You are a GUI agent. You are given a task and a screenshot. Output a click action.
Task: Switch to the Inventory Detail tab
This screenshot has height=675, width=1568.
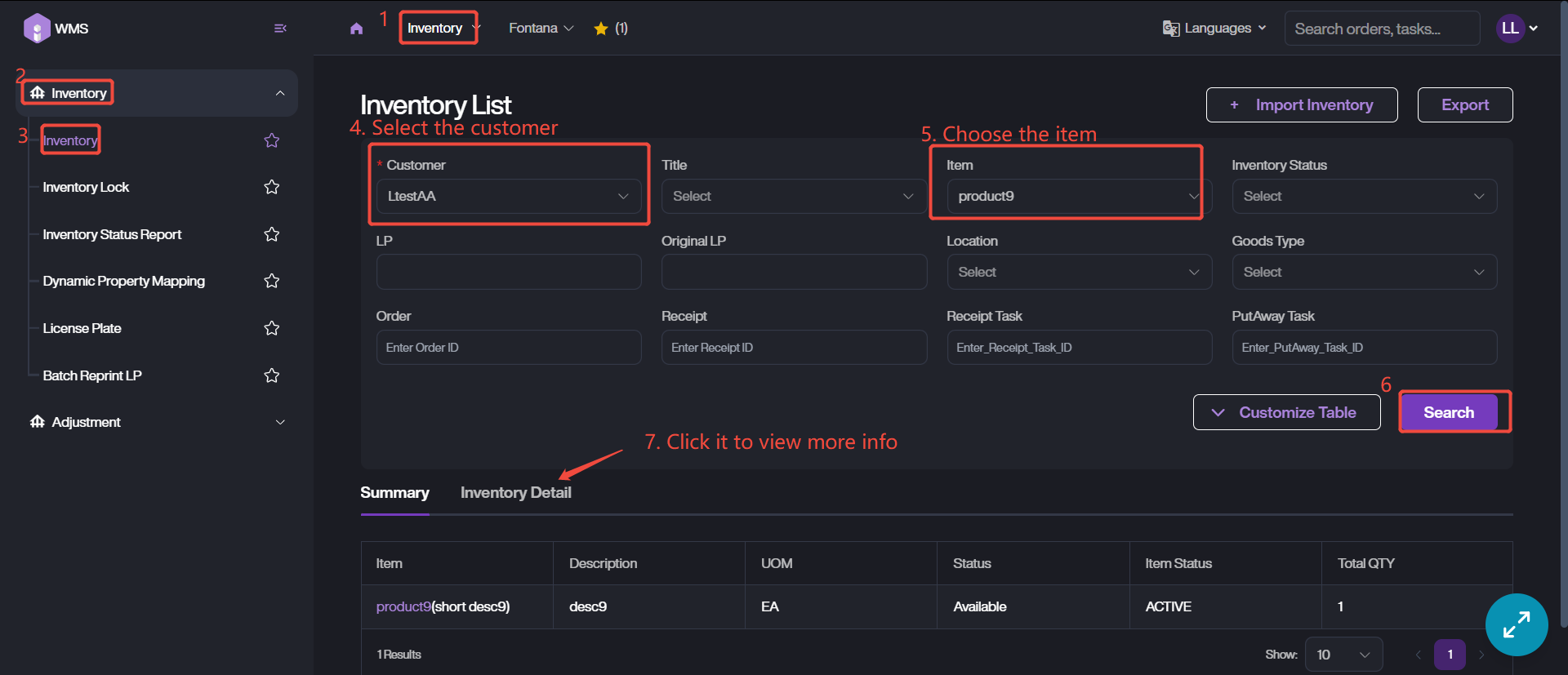(x=515, y=493)
